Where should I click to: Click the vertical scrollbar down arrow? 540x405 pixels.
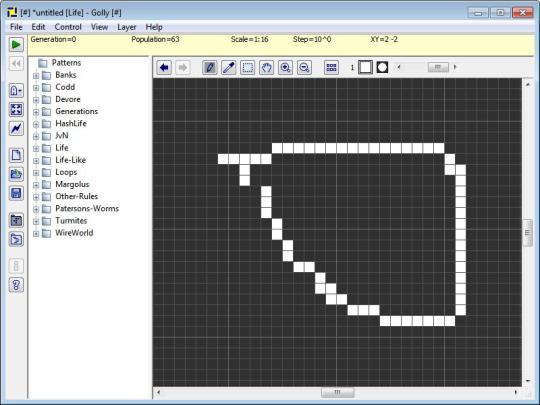(528, 381)
